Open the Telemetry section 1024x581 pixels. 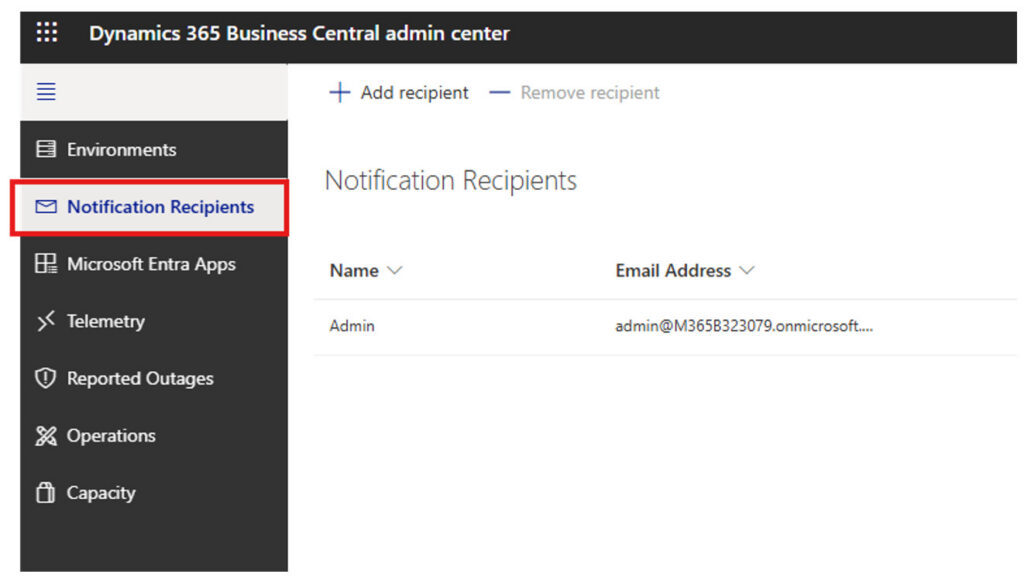click(154, 321)
